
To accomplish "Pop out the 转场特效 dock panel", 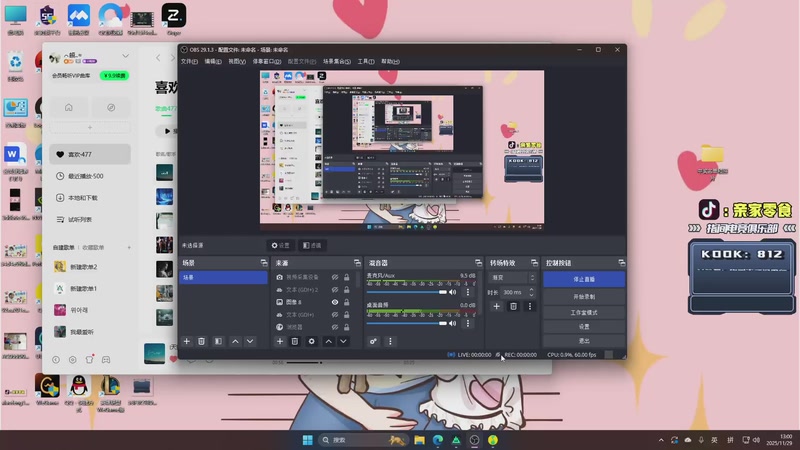I will [x=534, y=263].
